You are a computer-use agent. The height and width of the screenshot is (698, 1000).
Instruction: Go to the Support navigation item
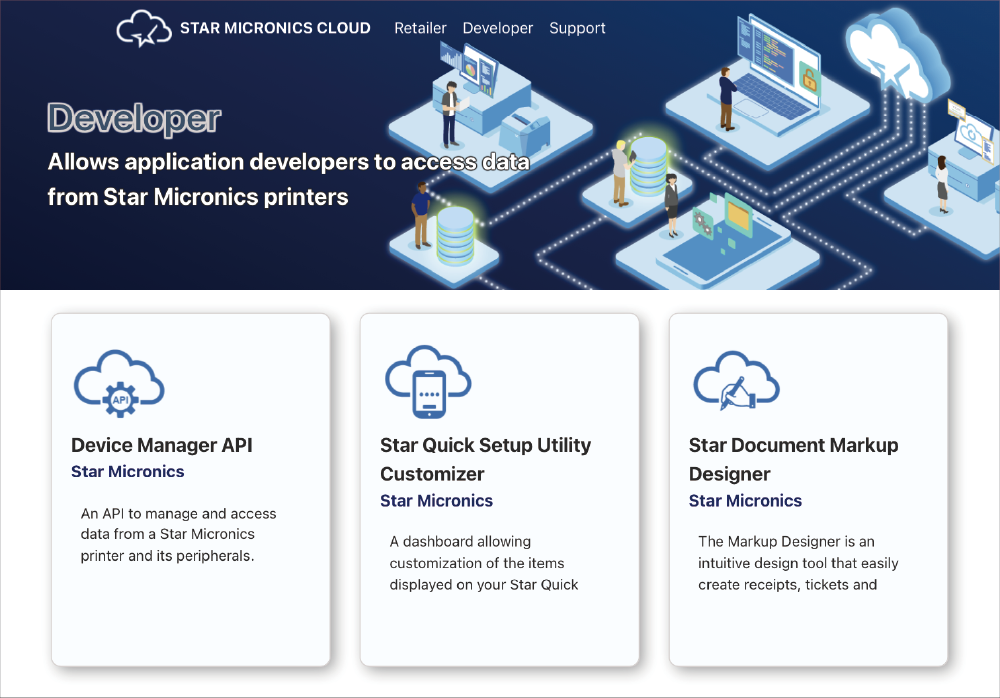(577, 28)
